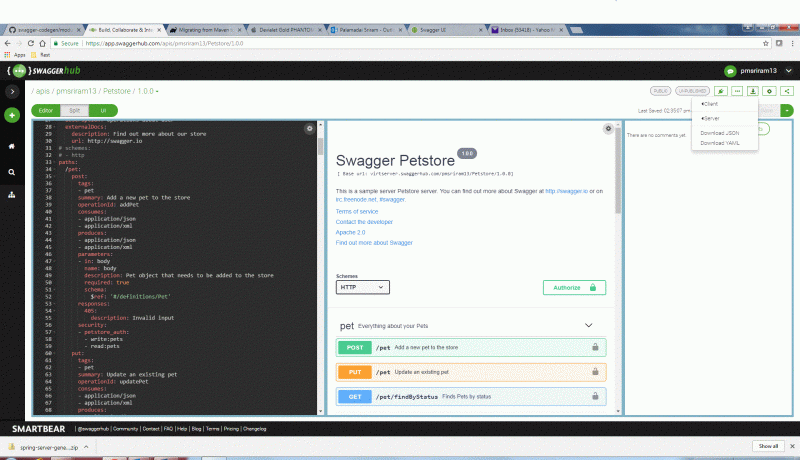Open browser home page icon
800x460 pixels.
click(42, 43)
